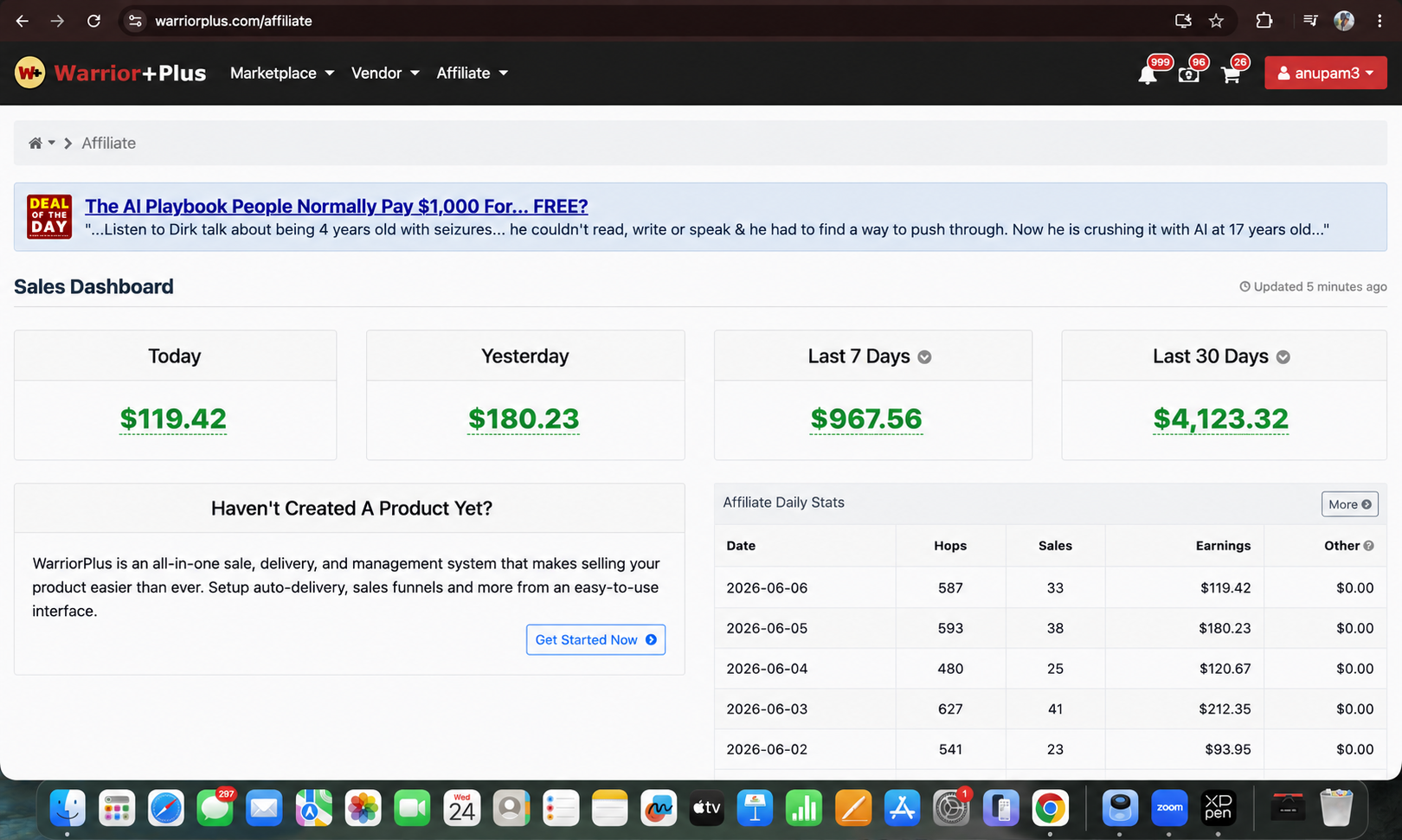Open the Chrome profile avatar
The height and width of the screenshot is (840, 1402).
click(1344, 21)
